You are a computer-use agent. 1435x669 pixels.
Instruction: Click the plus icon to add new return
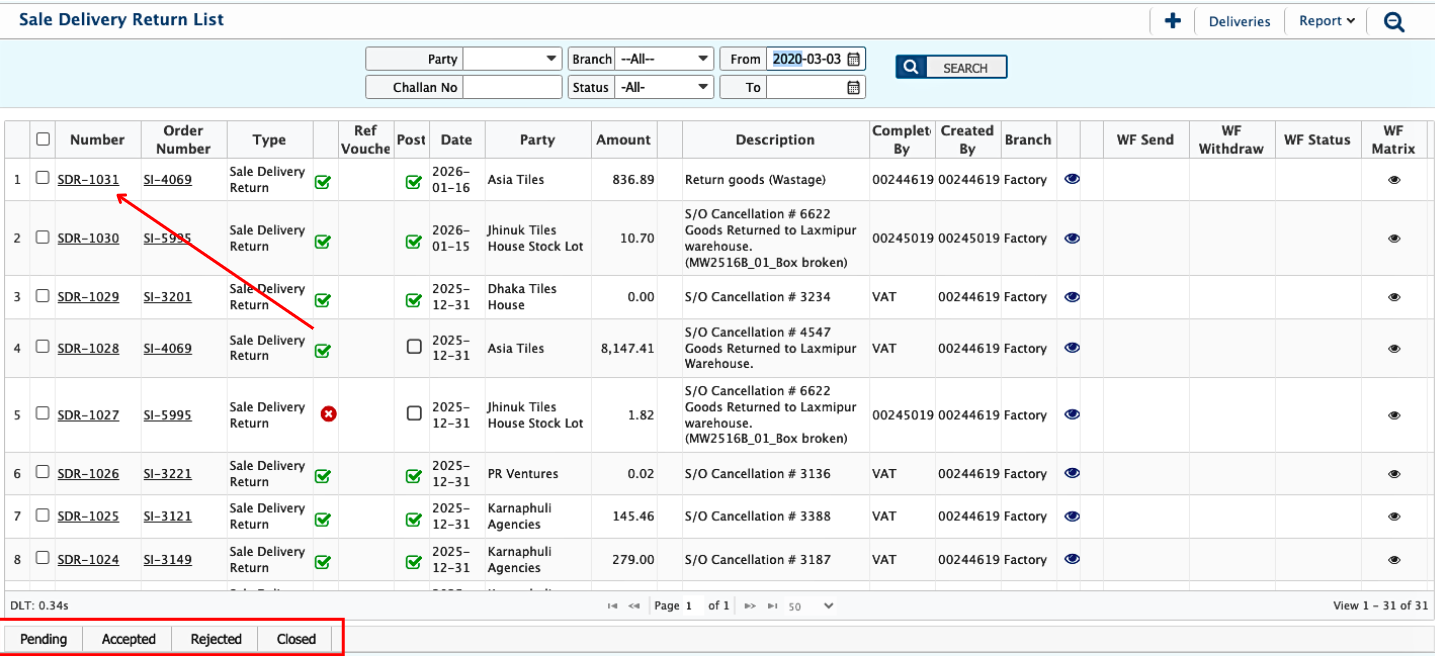(x=1173, y=21)
